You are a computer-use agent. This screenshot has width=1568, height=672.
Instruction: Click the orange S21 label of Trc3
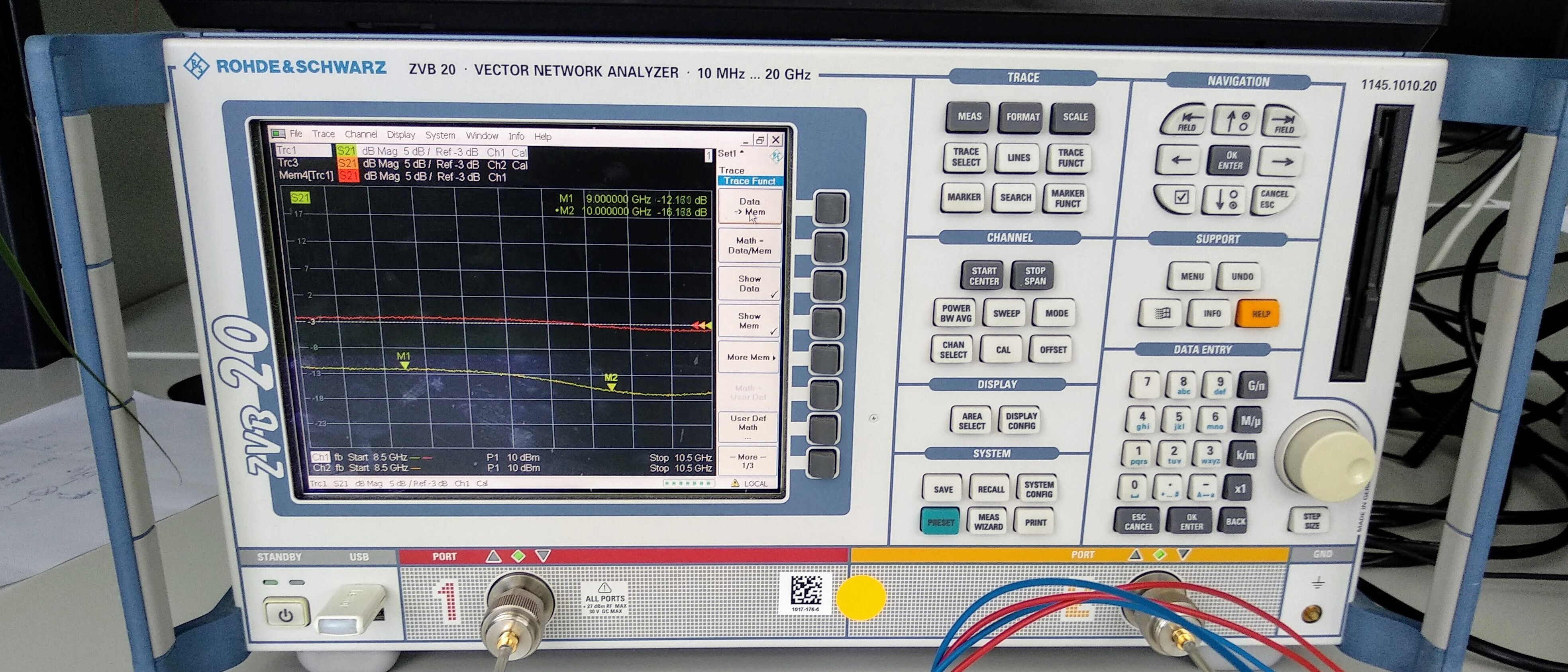point(347,164)
